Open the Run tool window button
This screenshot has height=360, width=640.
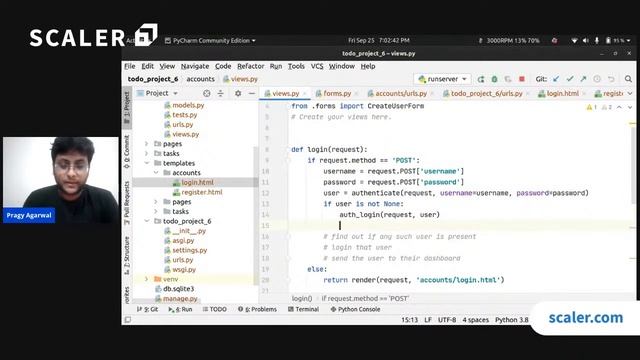coord(180,309)
